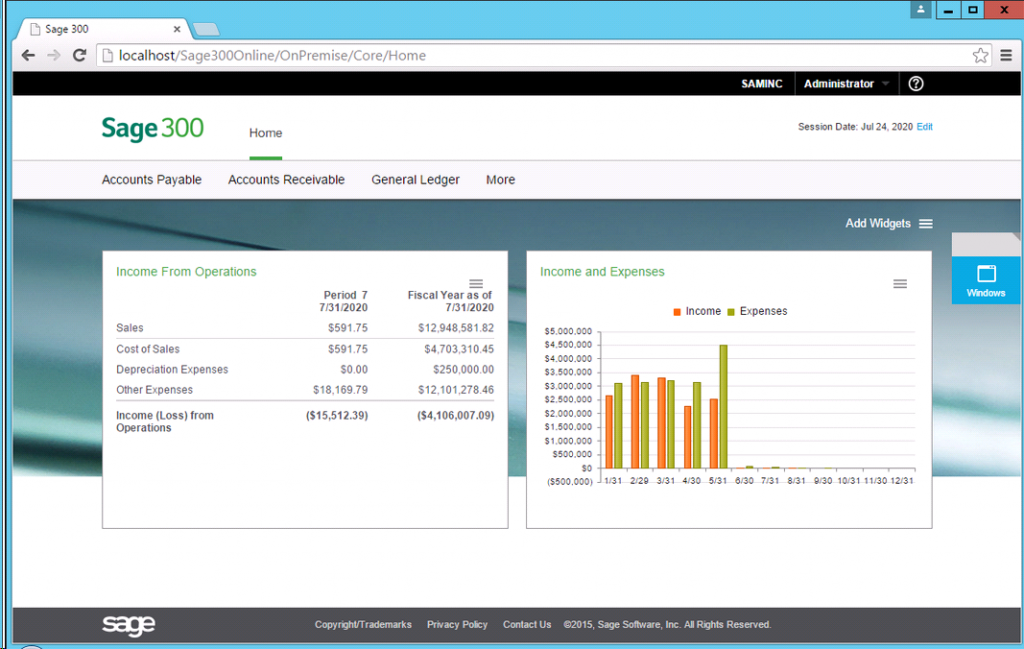Open the Privacy Policy link

click(457, 624)
